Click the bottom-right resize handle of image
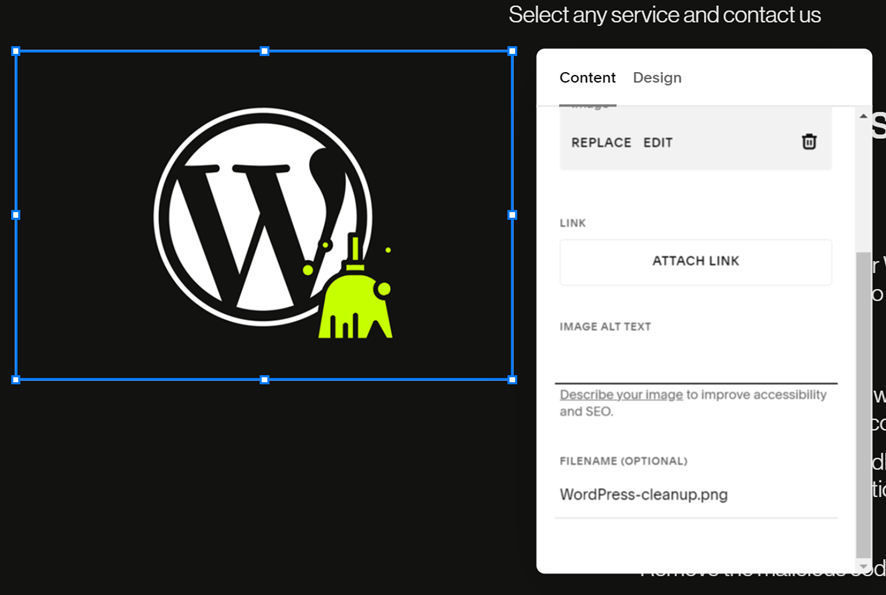 point(512,380)
